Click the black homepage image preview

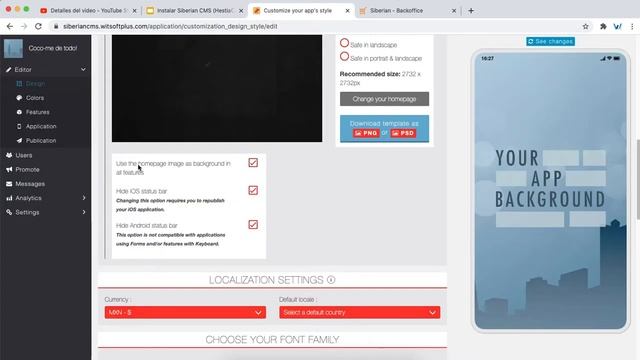point(217,89)
